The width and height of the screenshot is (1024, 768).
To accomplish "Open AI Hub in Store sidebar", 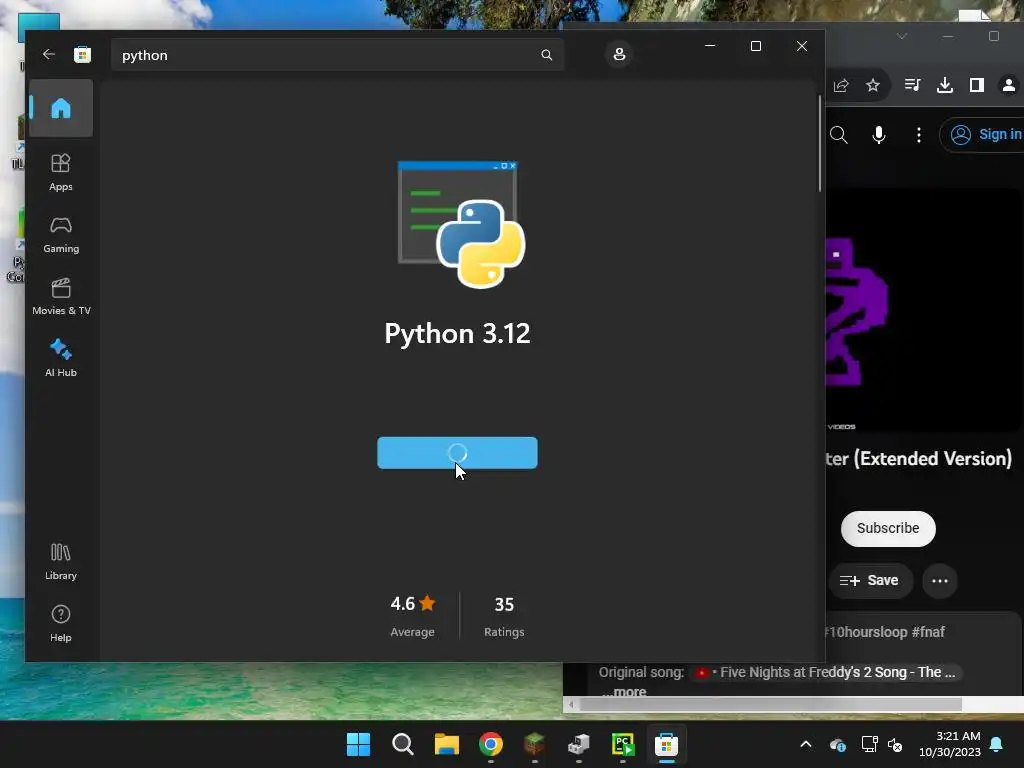I will [61, 358].
